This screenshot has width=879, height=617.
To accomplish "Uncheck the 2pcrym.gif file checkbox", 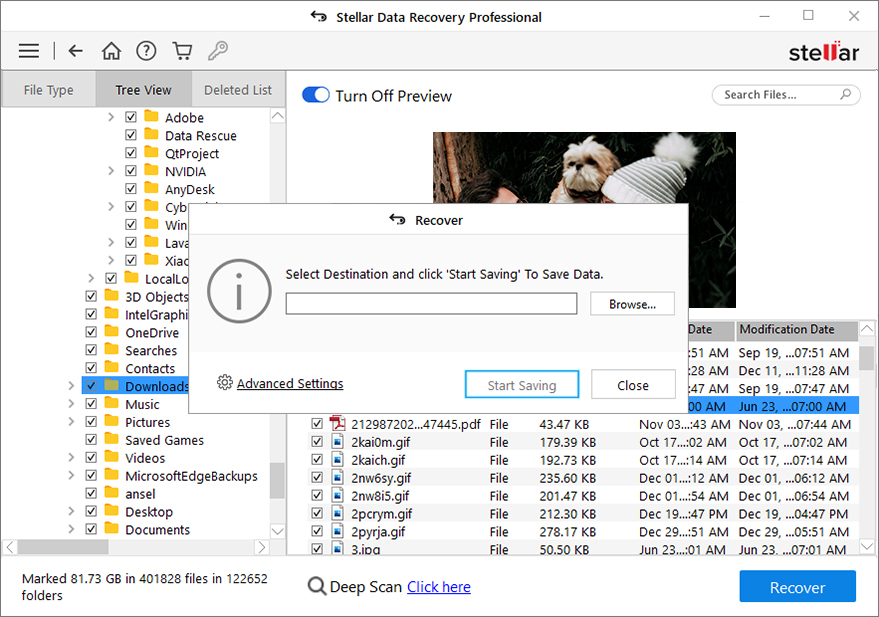I will tap(317, 513).
